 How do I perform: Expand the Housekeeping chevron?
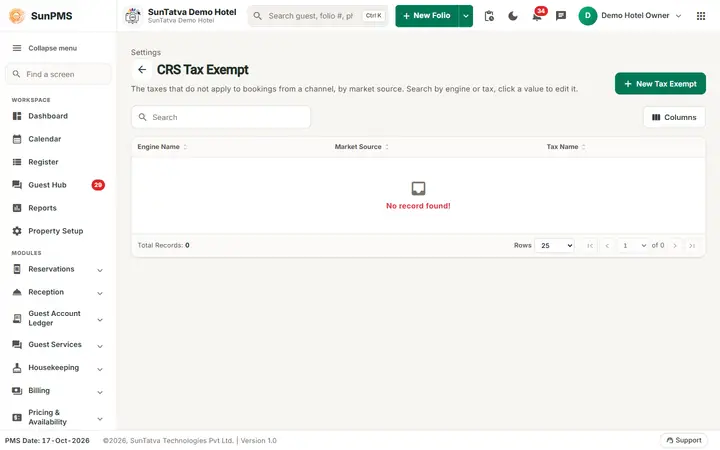(100, 369)
